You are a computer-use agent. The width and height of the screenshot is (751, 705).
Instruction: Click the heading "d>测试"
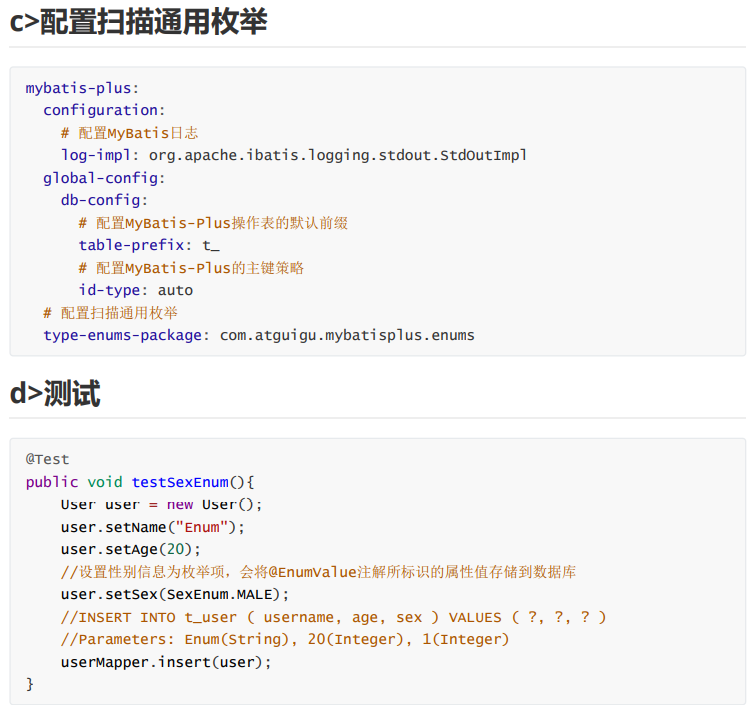55,393
